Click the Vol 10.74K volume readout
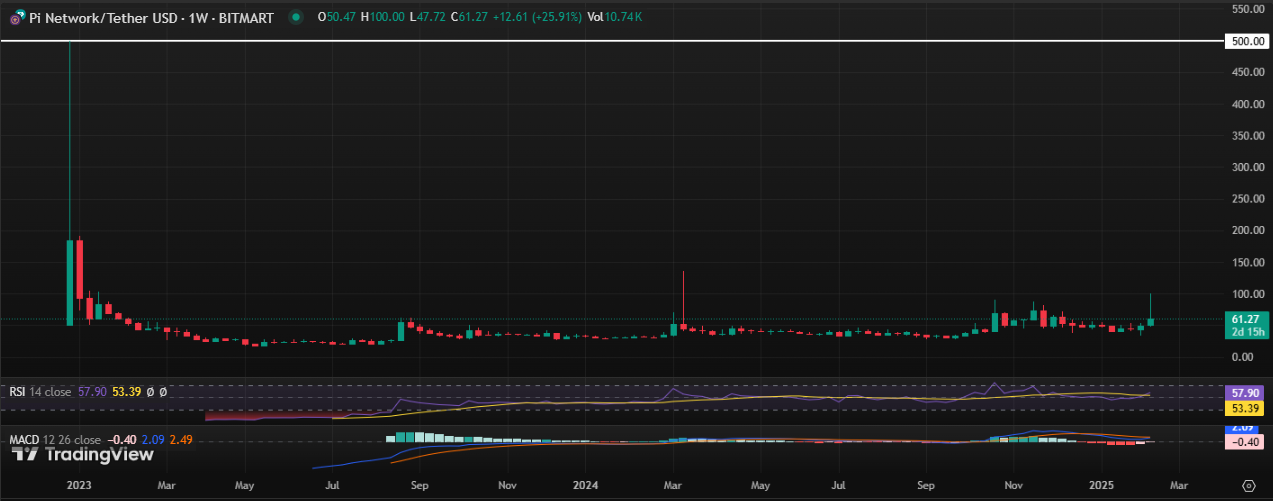The image size is (1273, 501). (x=615, y=18)
